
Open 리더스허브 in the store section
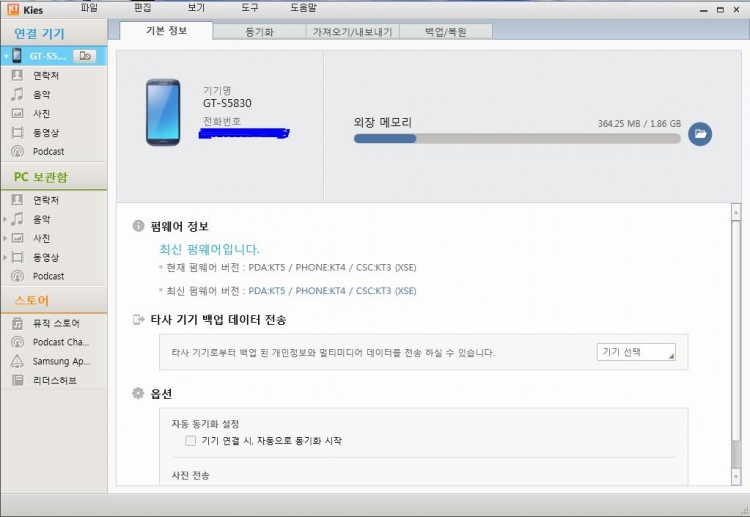[55, 380]
